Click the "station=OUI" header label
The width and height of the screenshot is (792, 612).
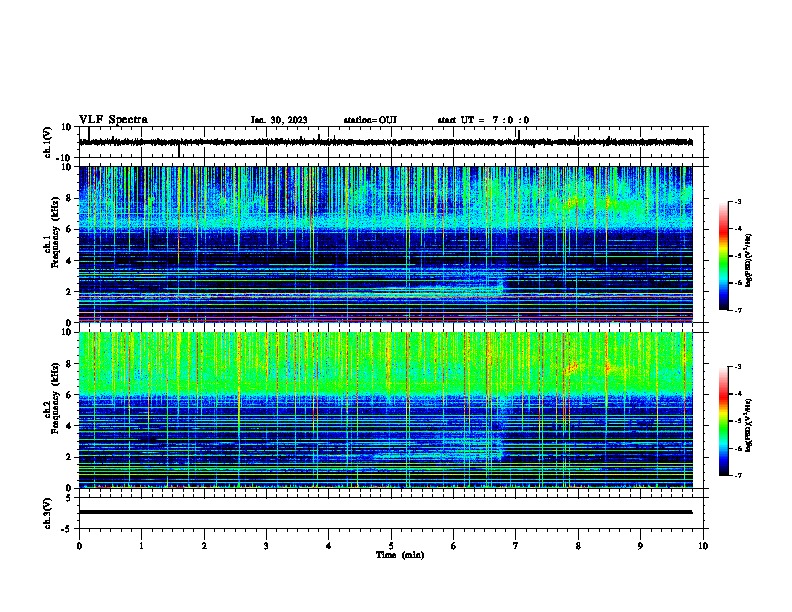click(x=370, y=120)
